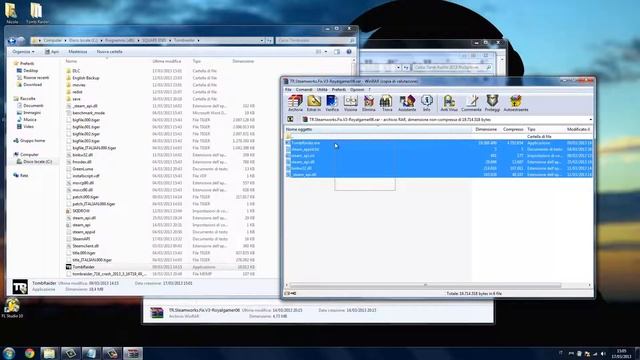
Task: Click the Explorer help question mark icon
Action: [349, 52]
